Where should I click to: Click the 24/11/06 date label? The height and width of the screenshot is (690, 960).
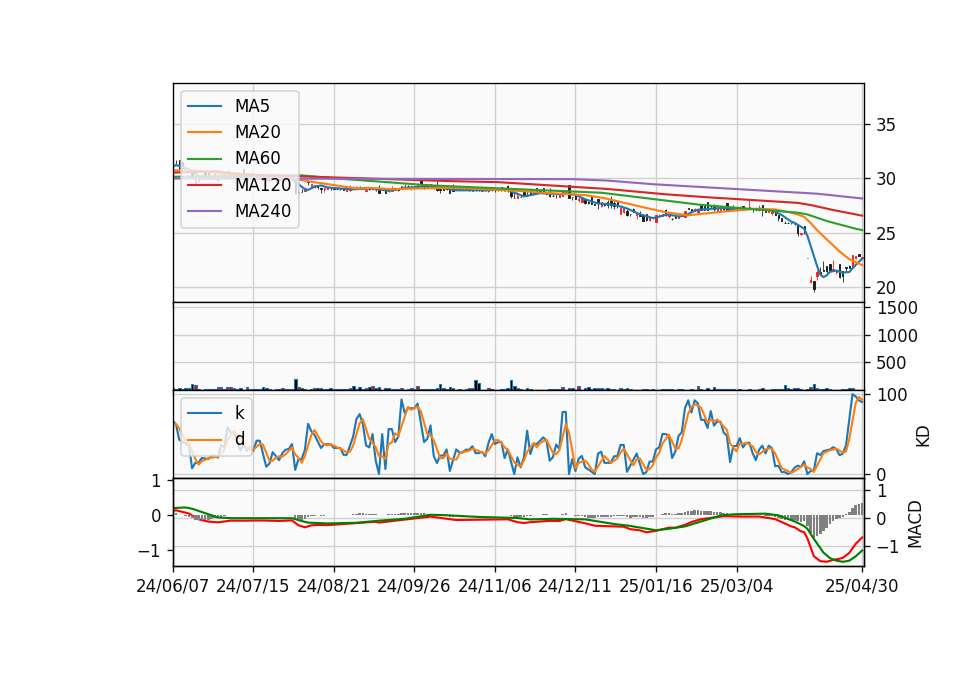point(494,586)
